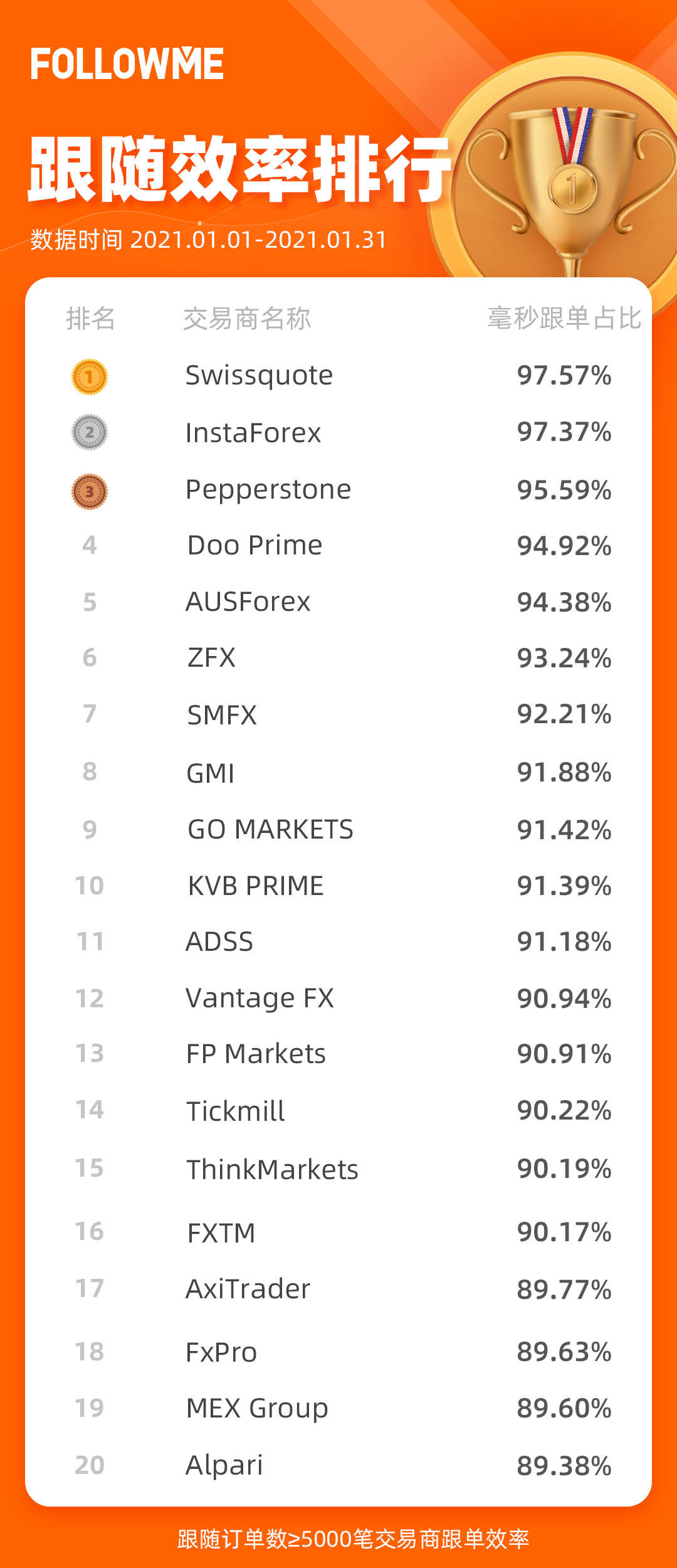The width and height of the screenshot is (677, 1568).
Task: Click the ThinkMarkets broker name
Action: pyautogui.click(x=272, y=1170)
